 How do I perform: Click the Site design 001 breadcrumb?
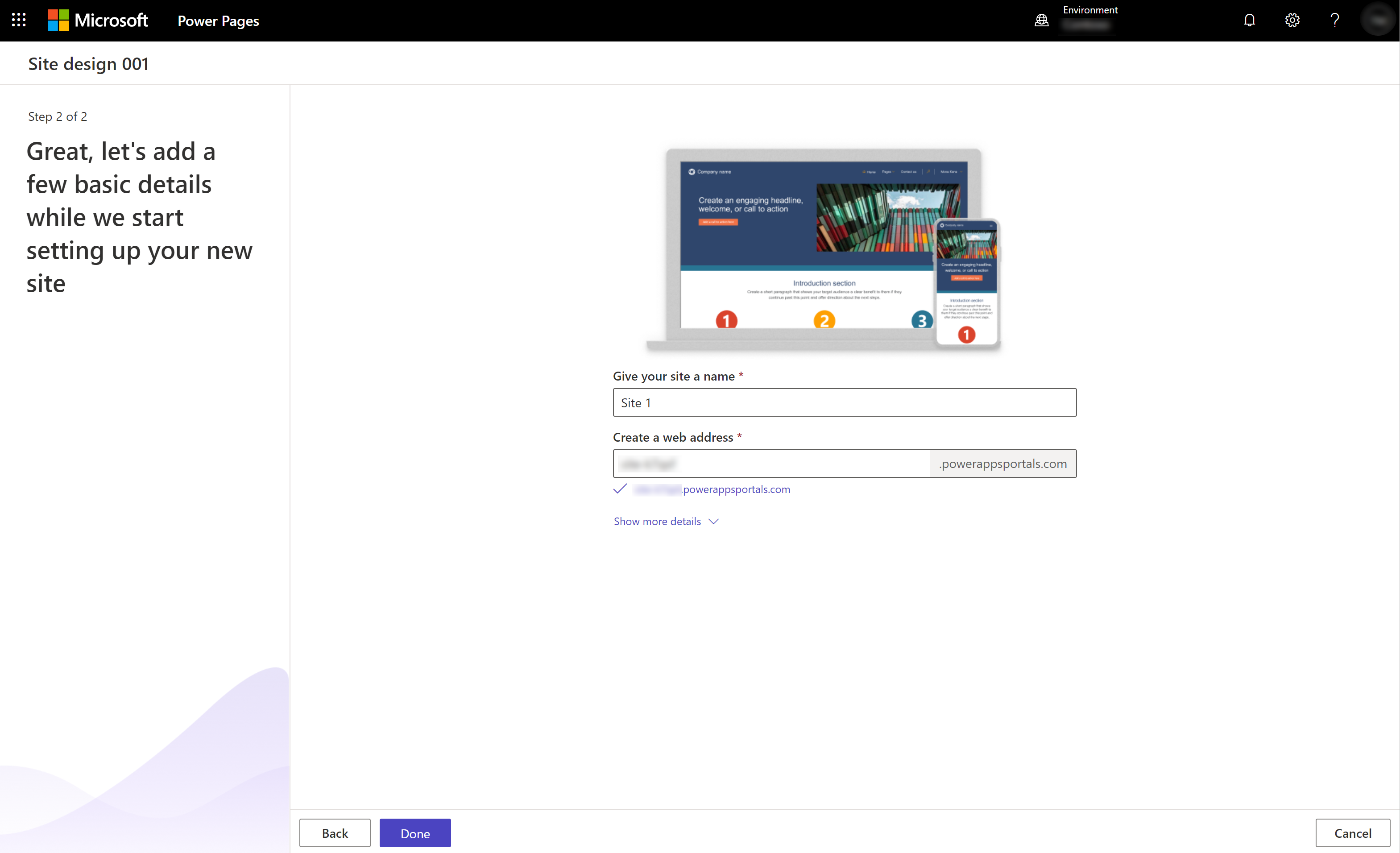click(x=88, y=64)
